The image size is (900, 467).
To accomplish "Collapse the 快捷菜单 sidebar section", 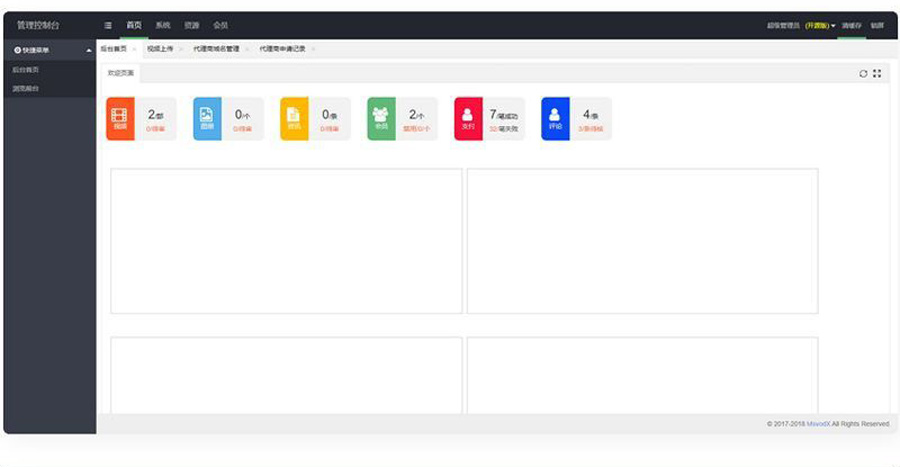I will (x=89, y=50).
